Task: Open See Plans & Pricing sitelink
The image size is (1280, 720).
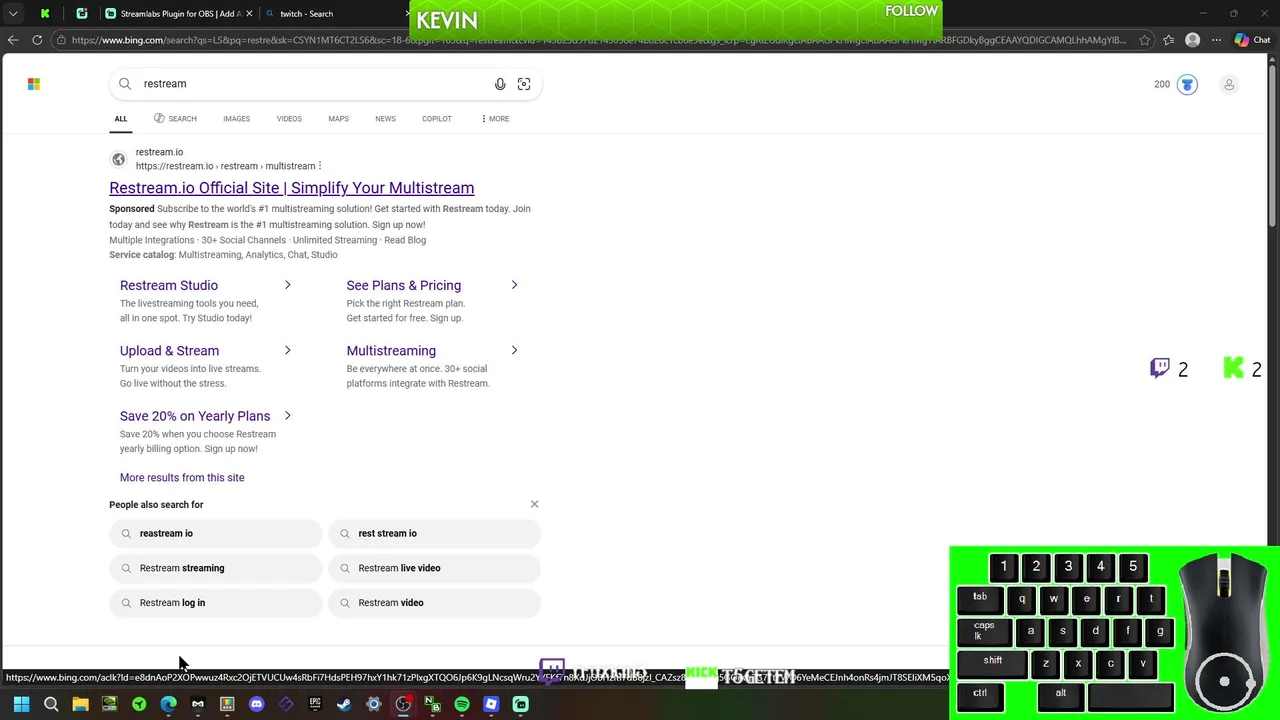Action: click(x=403, y=285)
